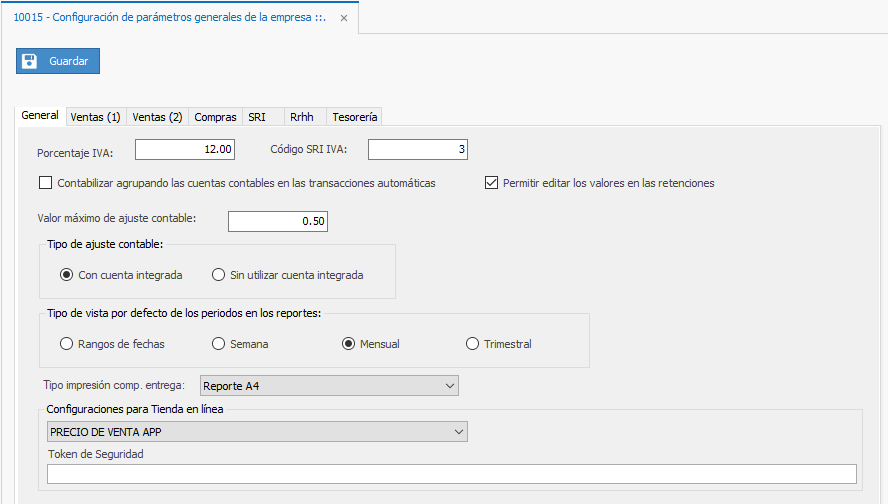Image resolution: width=888 pixels, height=504 pixels.
Task: Click the Porcentaje IVA input field
Action: pos(185,150)
